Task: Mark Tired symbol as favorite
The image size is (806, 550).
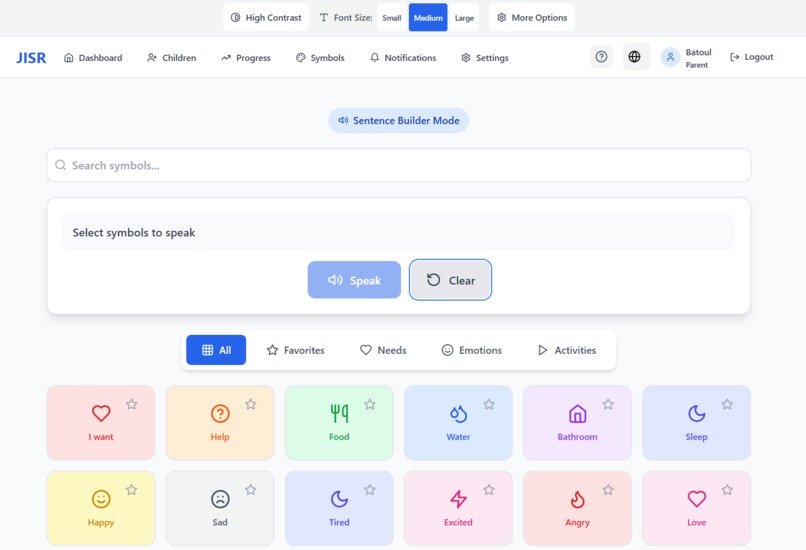Action: click(x=370, y=489)
